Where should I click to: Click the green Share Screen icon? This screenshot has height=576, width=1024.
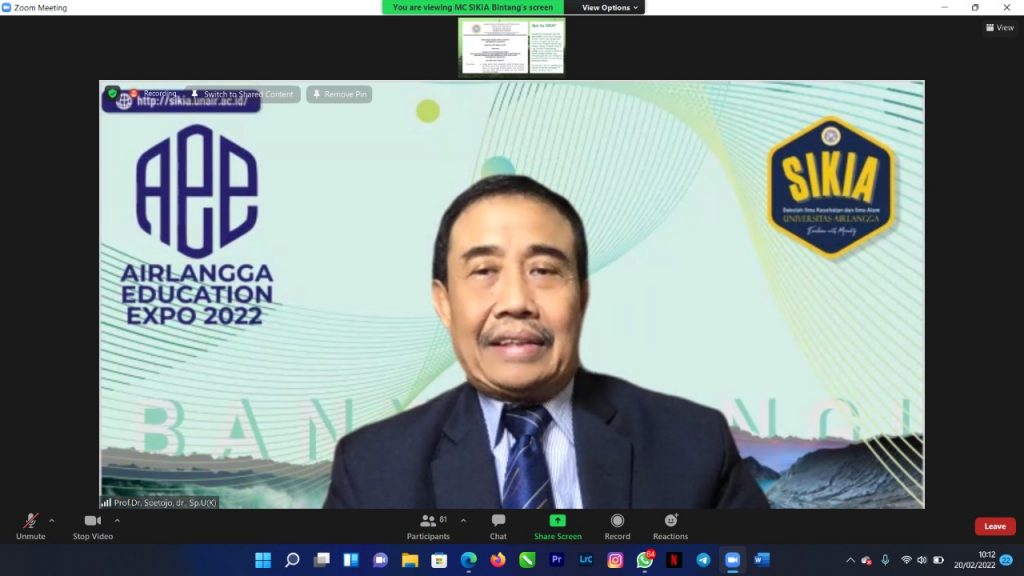coord(557,521)
